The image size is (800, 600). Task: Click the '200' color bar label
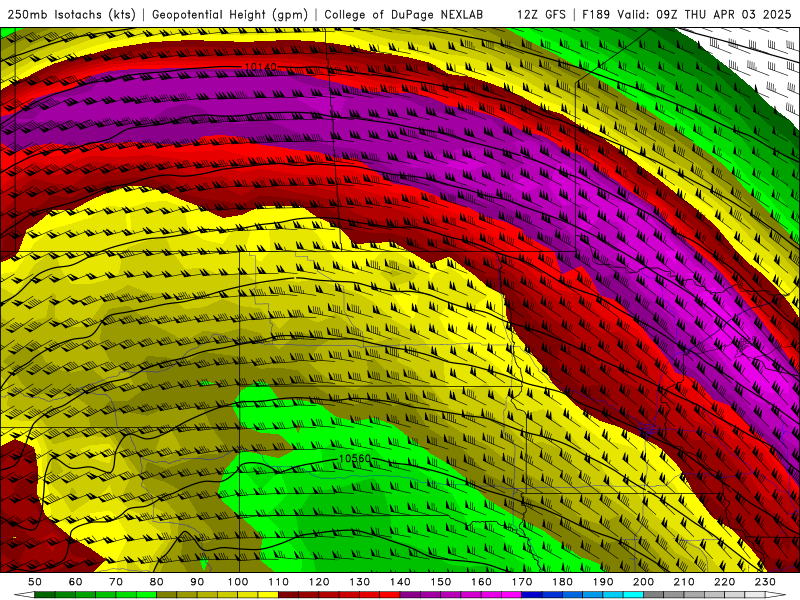643,582
